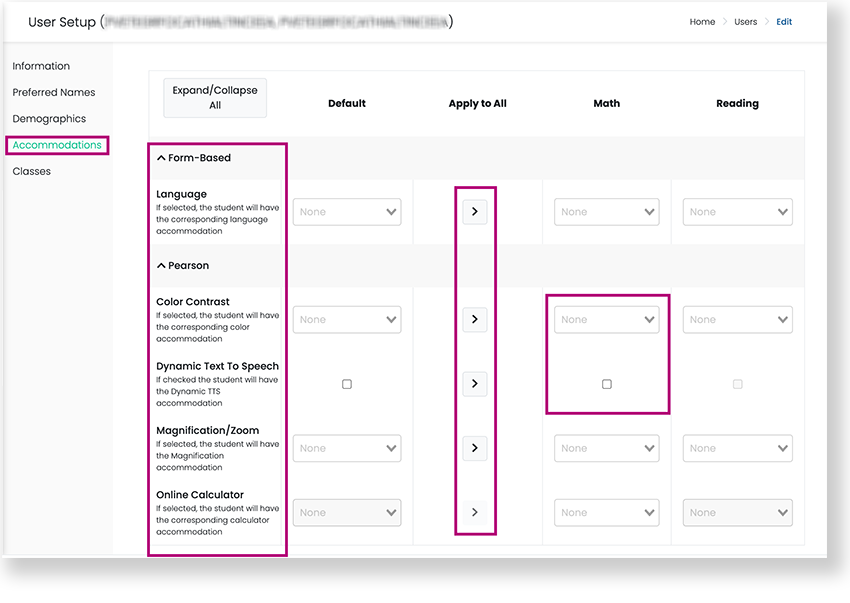This screenshot has height=603, width=850.
Task: Open Reading Color Contrast dropdown
Action: [x=737, y=319]
